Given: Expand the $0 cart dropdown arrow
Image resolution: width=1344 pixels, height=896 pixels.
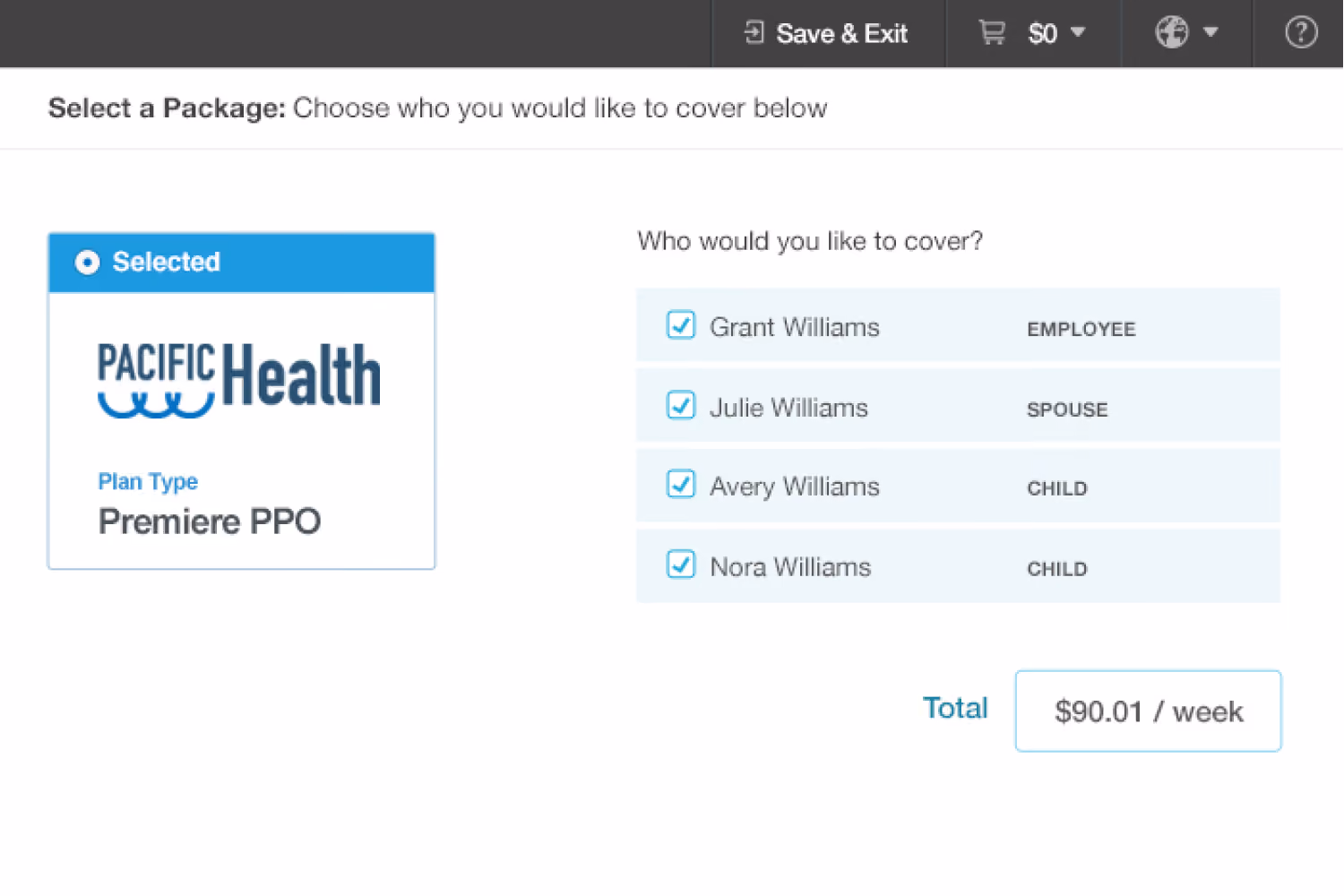Looking at the screenshot, I should pyautogui.click(x=1078, y=32).
